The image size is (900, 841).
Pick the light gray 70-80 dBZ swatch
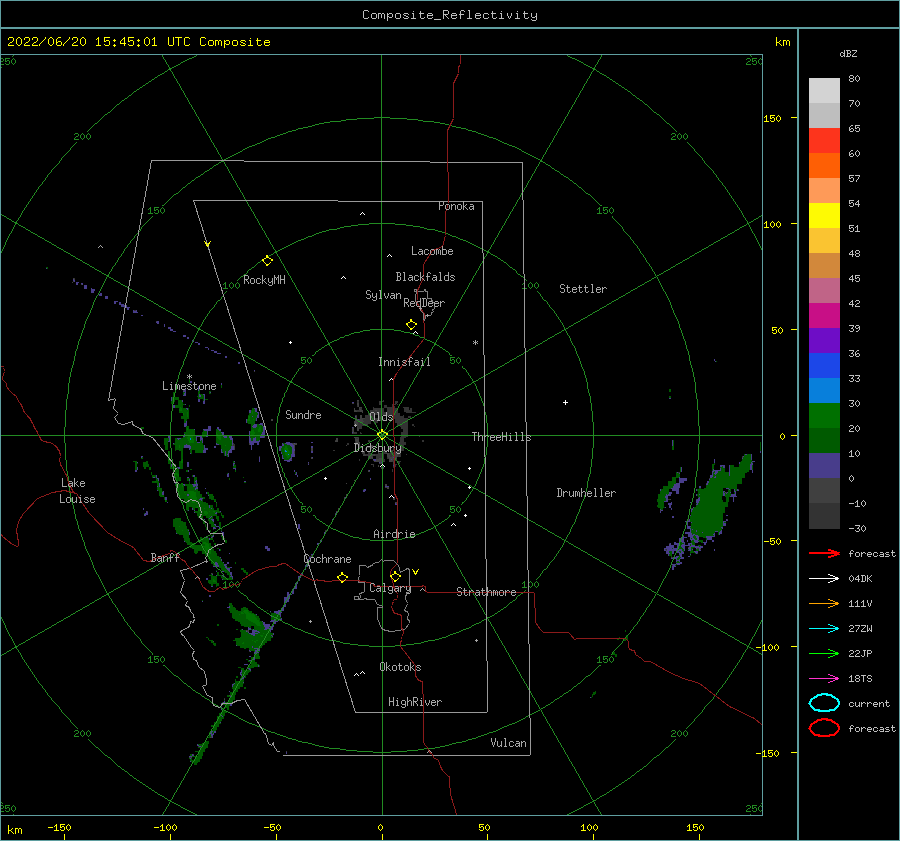click(824, 90)
